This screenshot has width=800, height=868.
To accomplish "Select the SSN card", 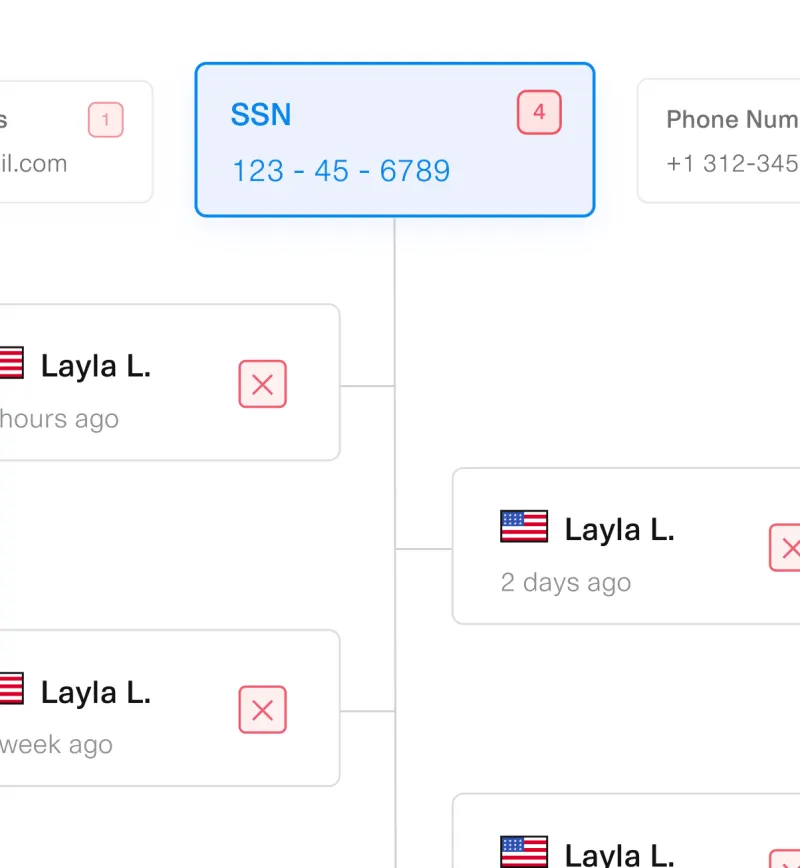I will 395,140.
